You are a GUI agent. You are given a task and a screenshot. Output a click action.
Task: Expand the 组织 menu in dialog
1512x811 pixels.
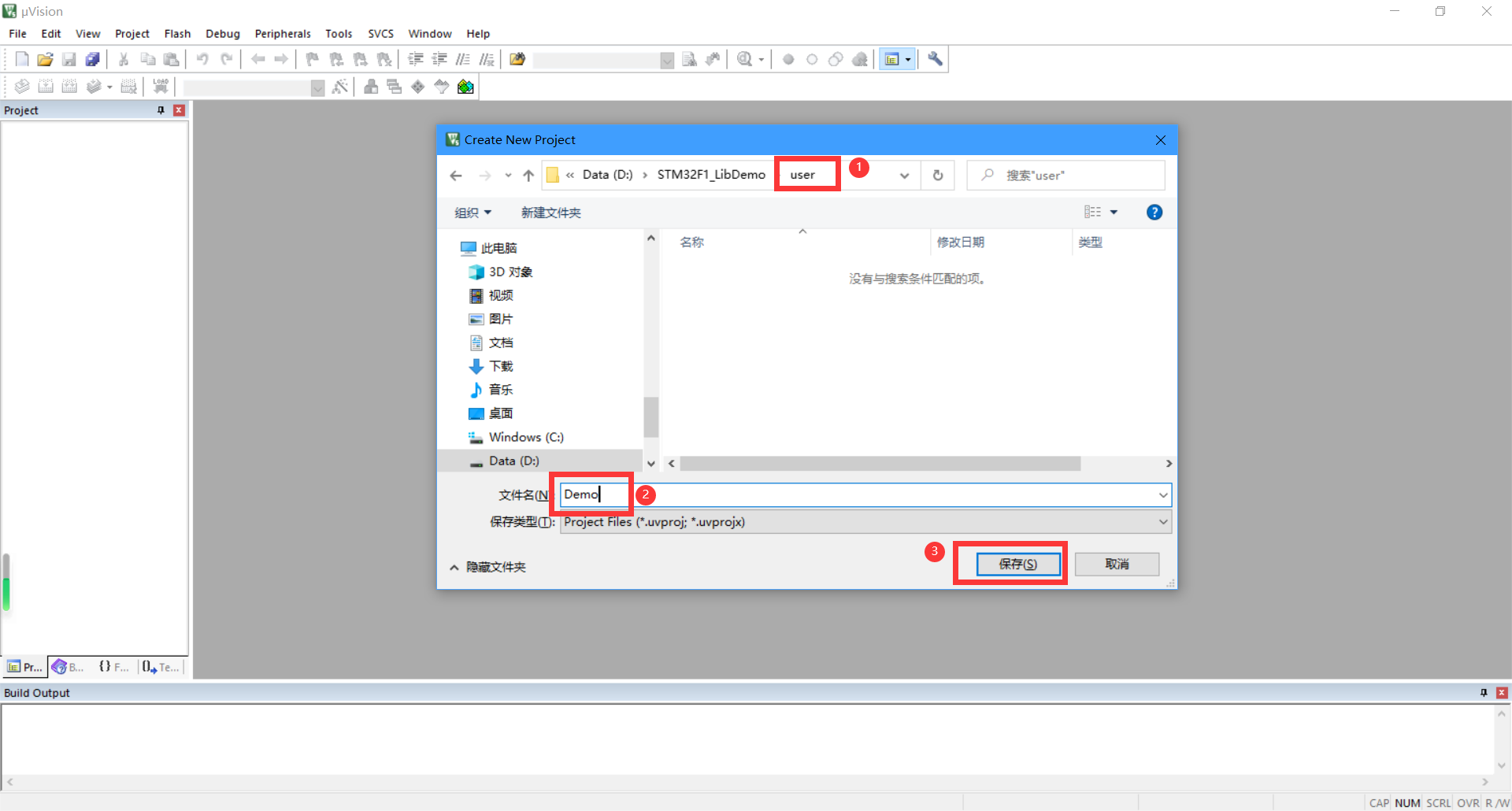[x=473, y=213]
